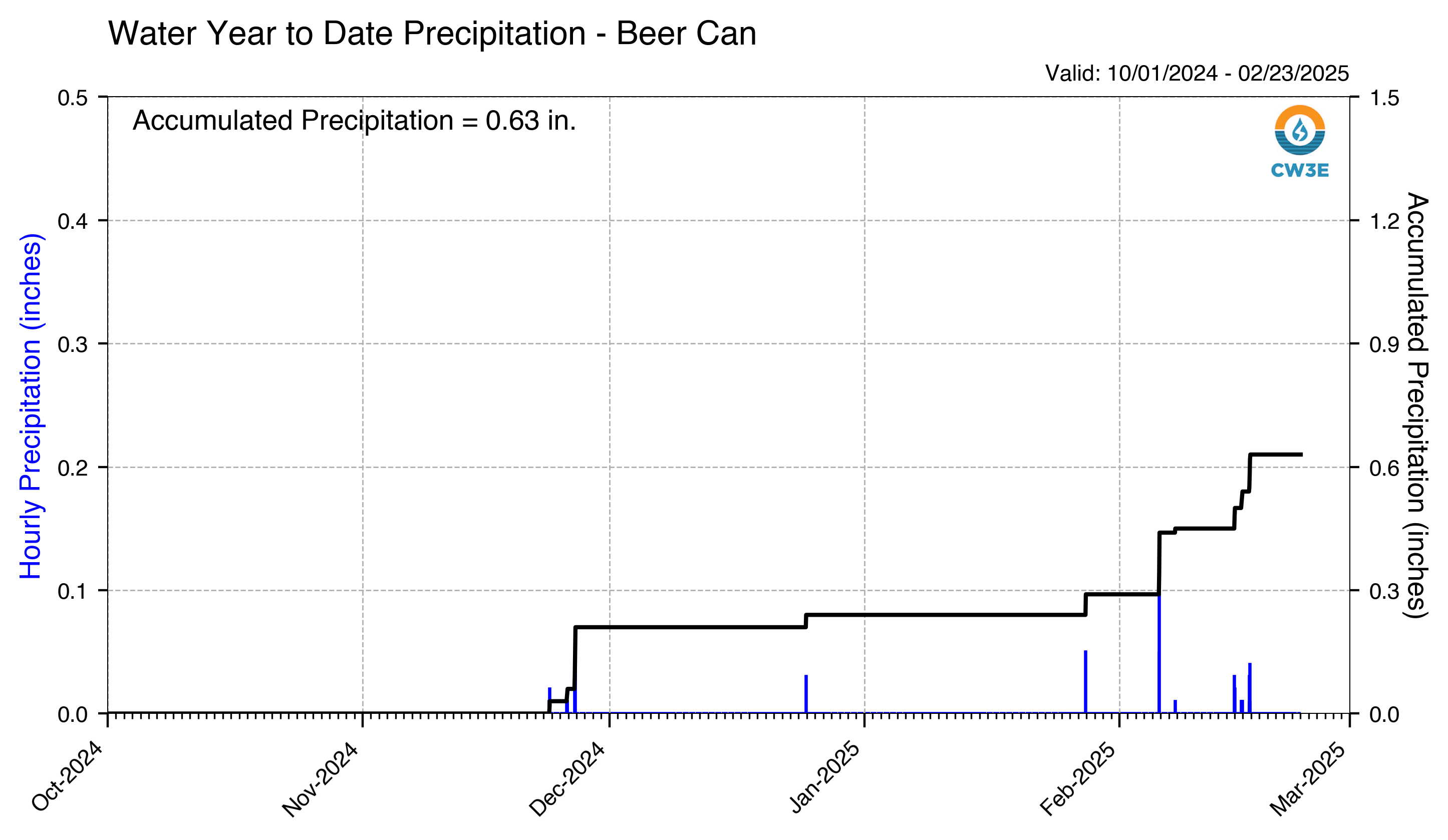This screenshot has height=840, width=1448.
Task: Click the final plateau of the black accumulation line
Action: click(x=1276, y=455)
